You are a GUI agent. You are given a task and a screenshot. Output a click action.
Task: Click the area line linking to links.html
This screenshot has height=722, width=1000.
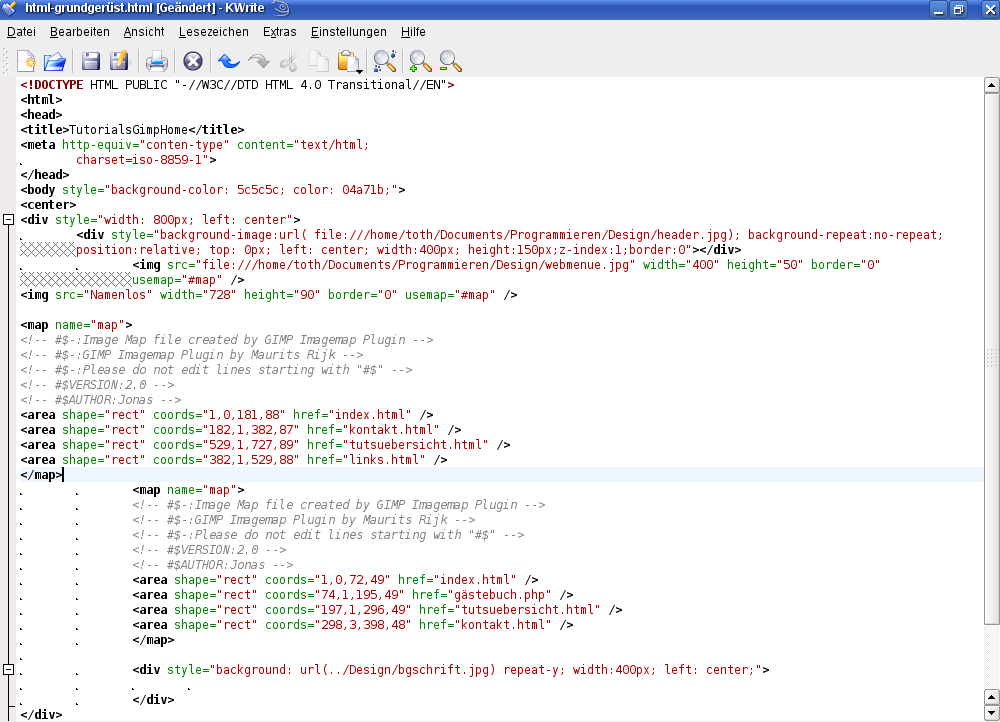(x=234, y=460)
